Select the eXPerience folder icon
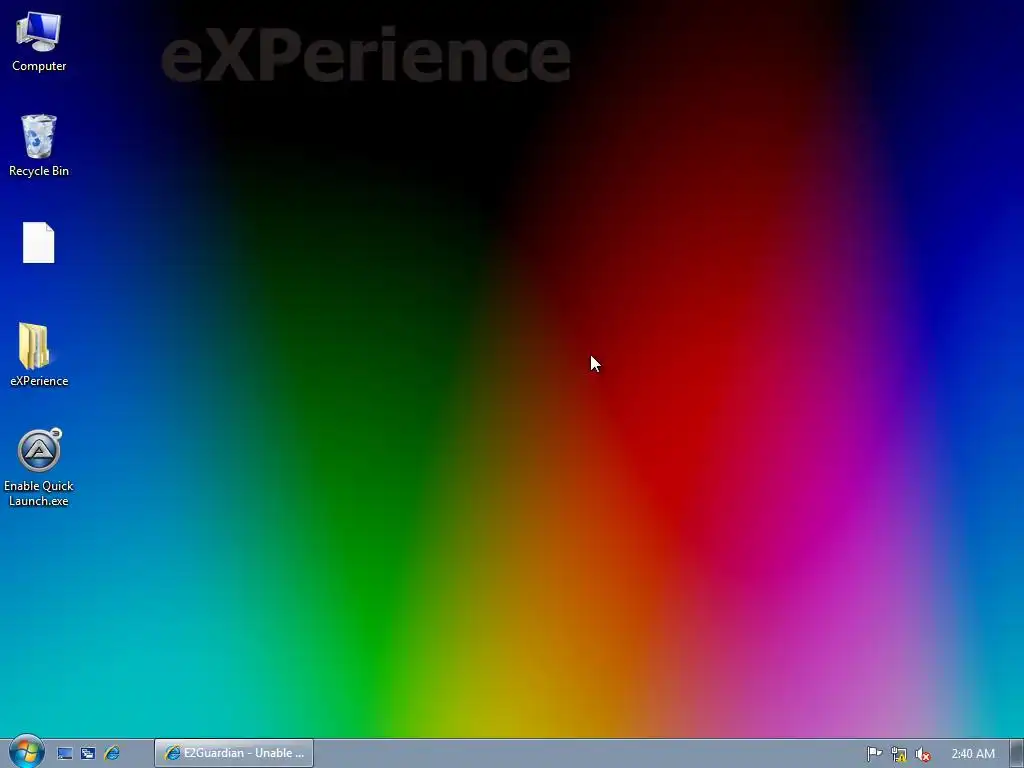1024x768 pixels. [39, 355]
